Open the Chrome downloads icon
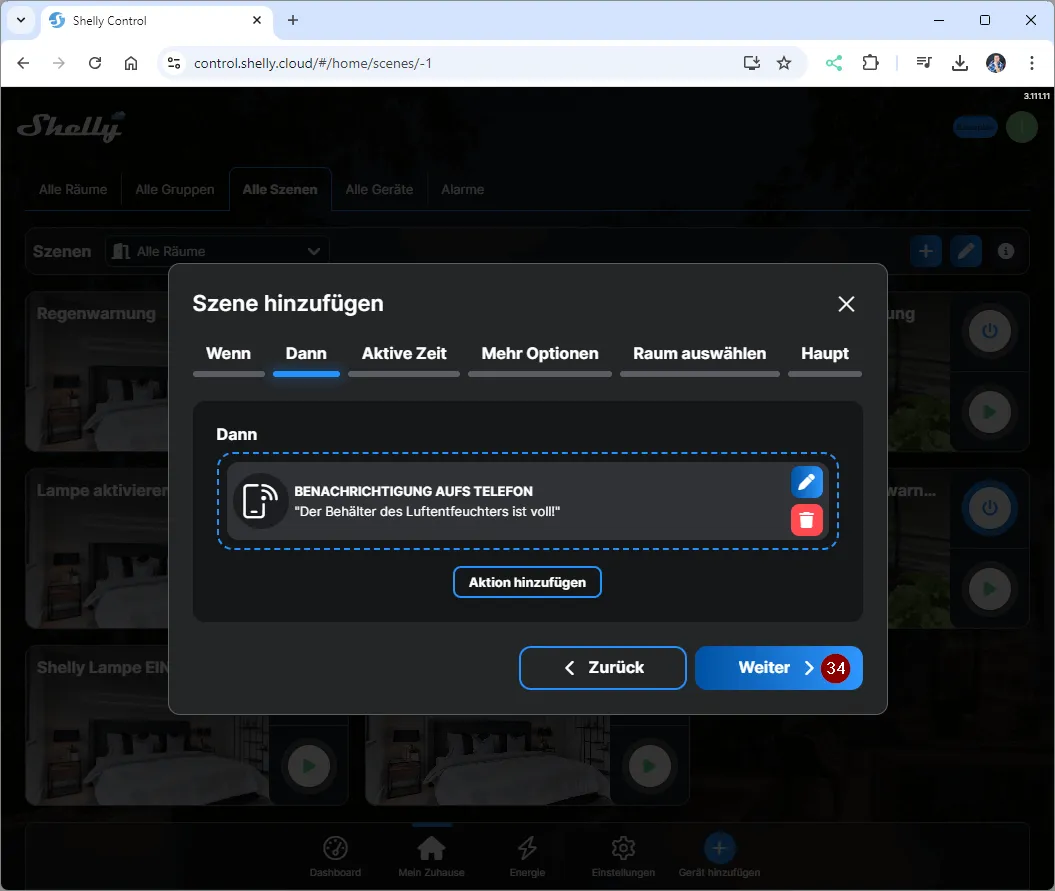This screenshot has height=891, width=1055. point(959,63)
